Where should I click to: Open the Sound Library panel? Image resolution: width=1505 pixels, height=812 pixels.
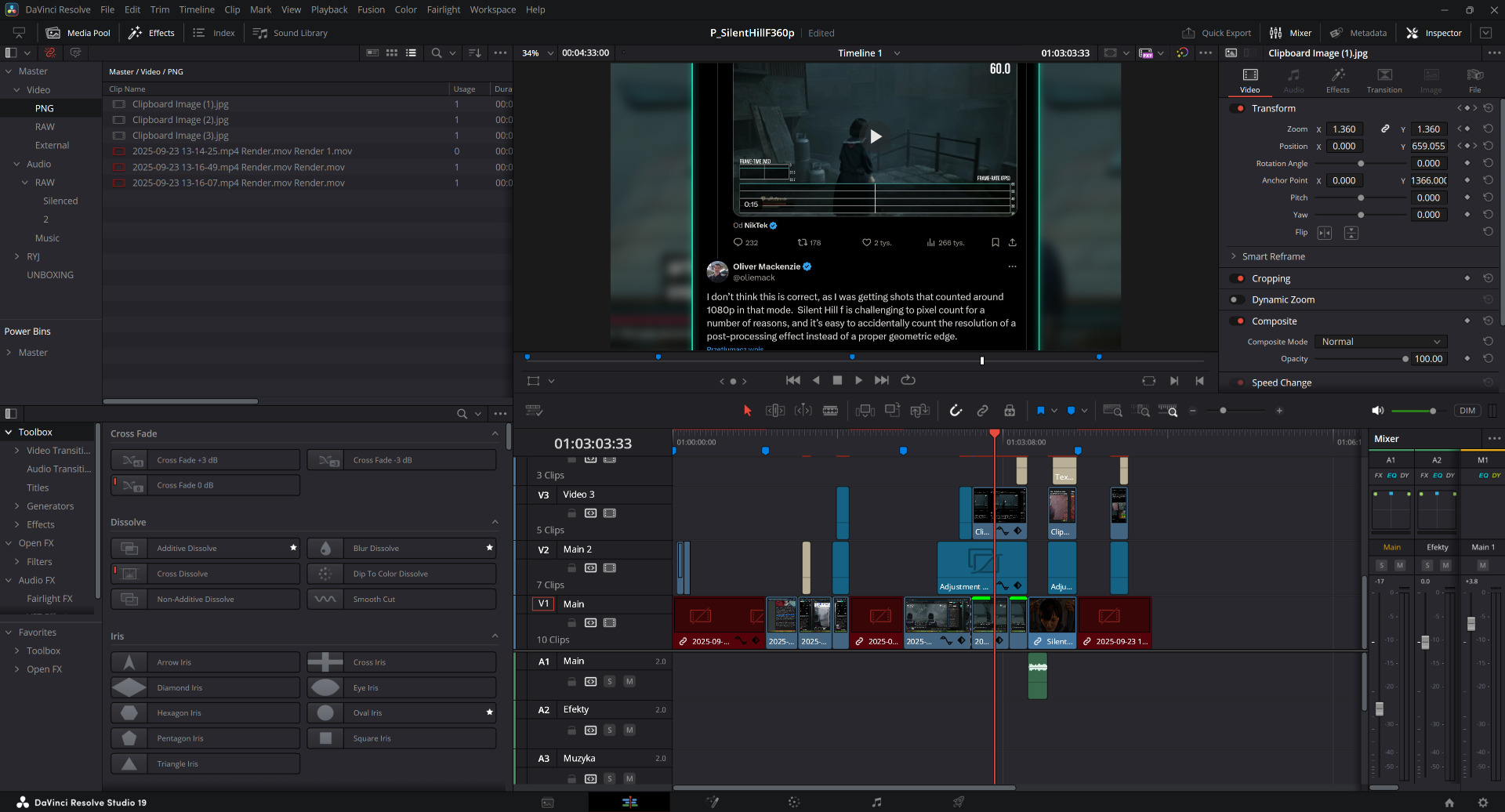tap(290, 33)
